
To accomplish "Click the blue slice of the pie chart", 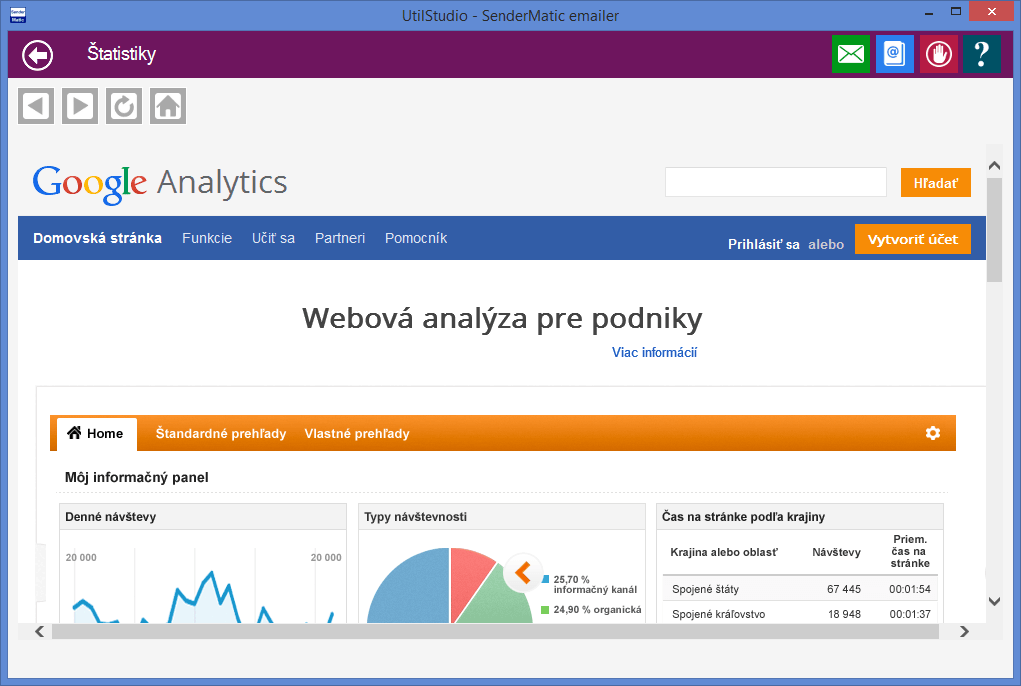I will [x=413, y=589].
